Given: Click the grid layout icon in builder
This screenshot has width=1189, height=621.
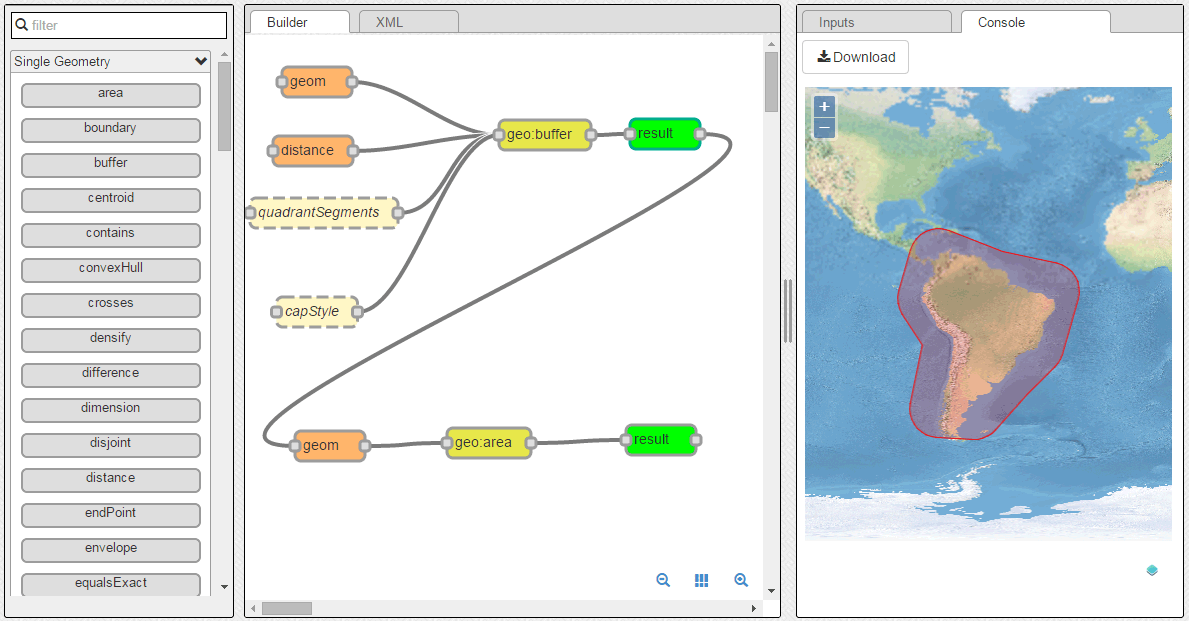Looking at the screenshot, I should tap(701, 580).
